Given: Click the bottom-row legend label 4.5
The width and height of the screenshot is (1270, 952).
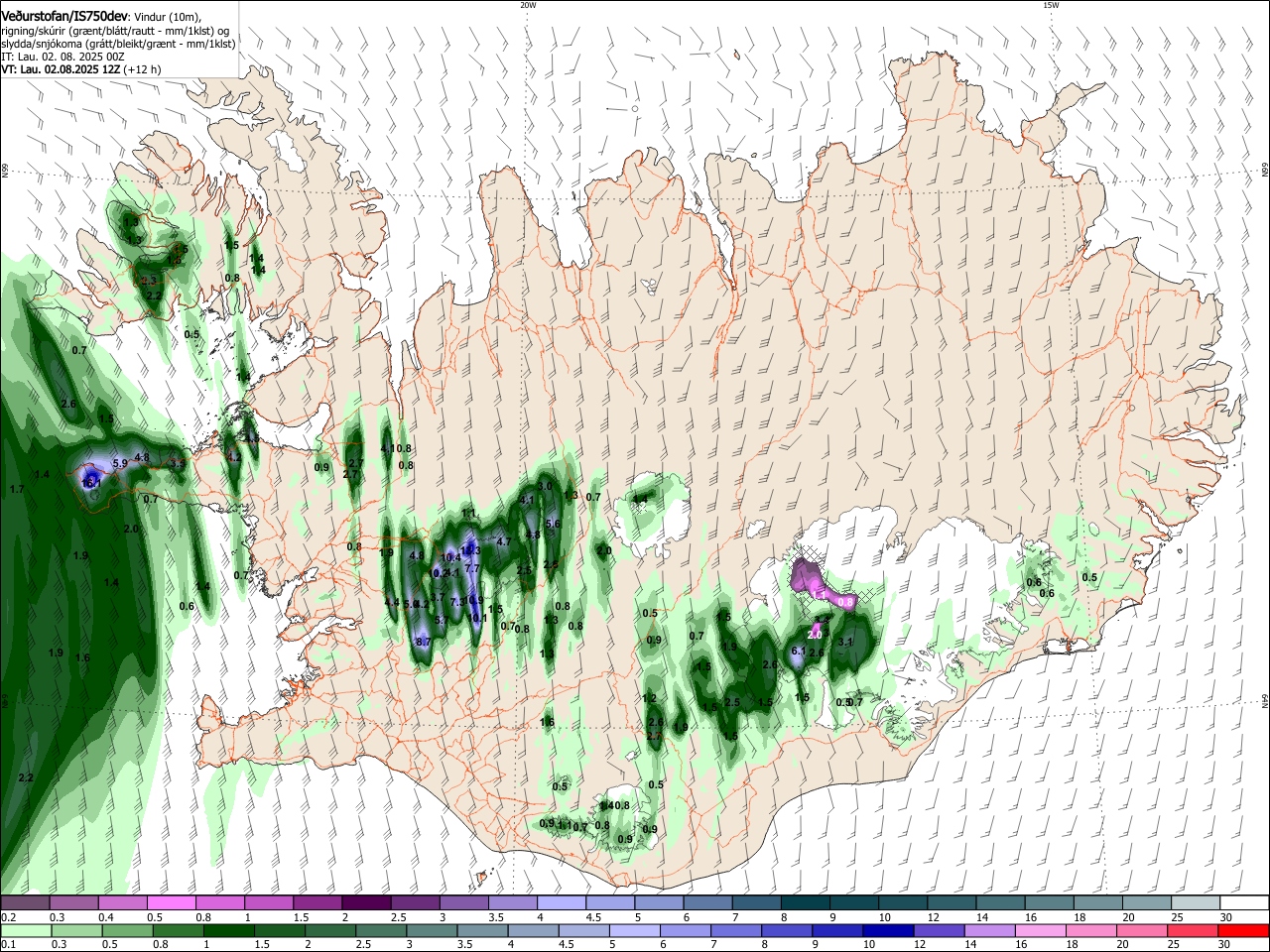Looking at the screenshot, I should point(567,945).
